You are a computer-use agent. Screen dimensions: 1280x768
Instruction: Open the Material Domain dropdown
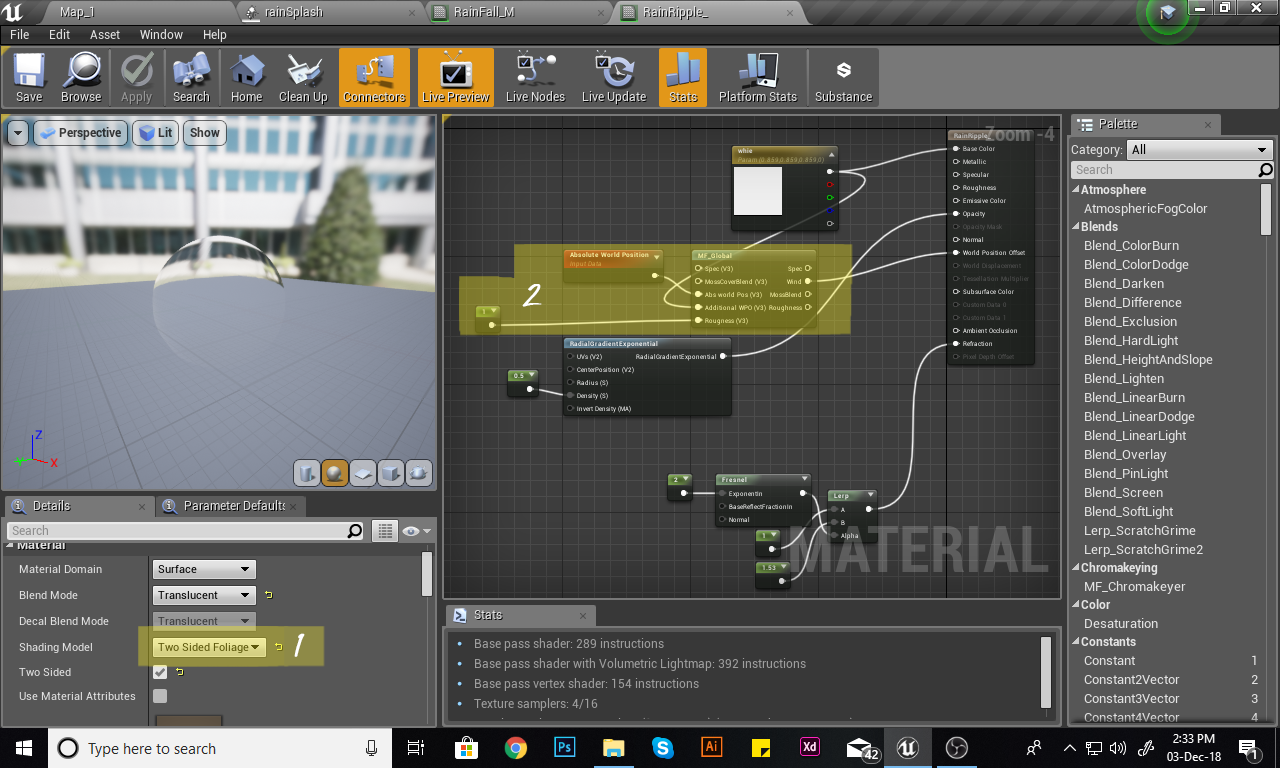(x=205, y=569)
